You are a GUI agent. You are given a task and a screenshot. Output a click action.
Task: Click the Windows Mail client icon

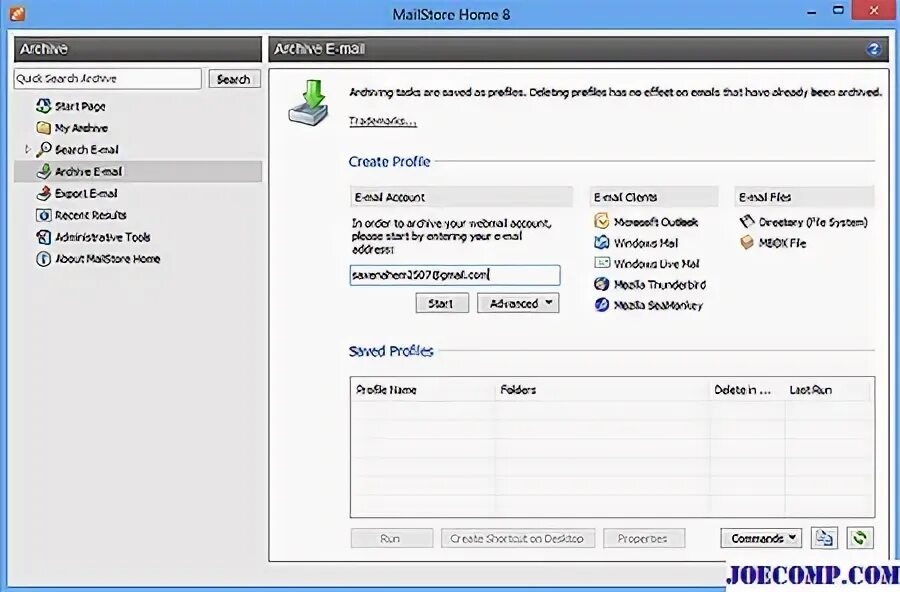click(x=602, y=243)
